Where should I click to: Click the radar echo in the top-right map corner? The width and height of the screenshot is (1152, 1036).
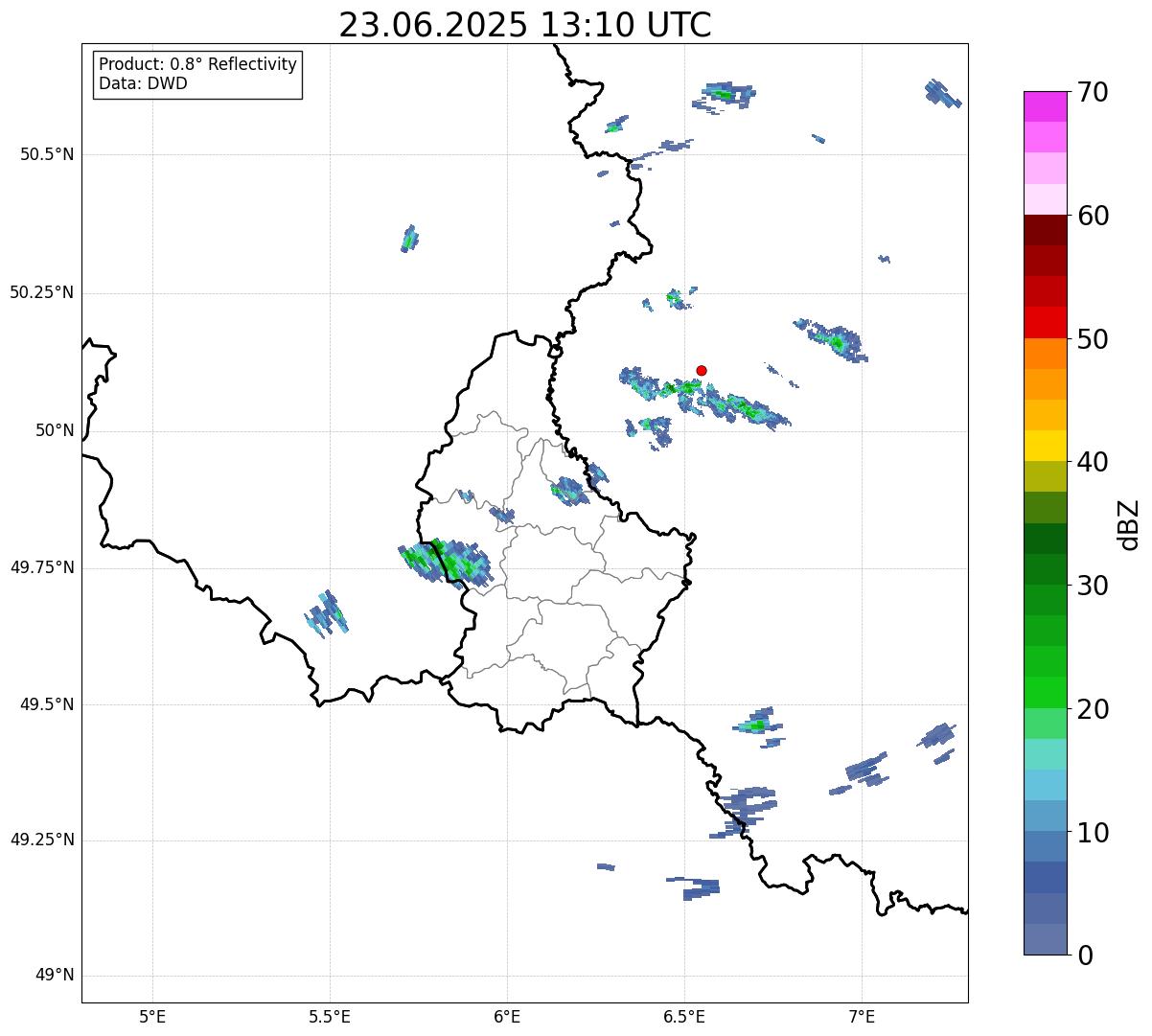click(x=943, y=93)
